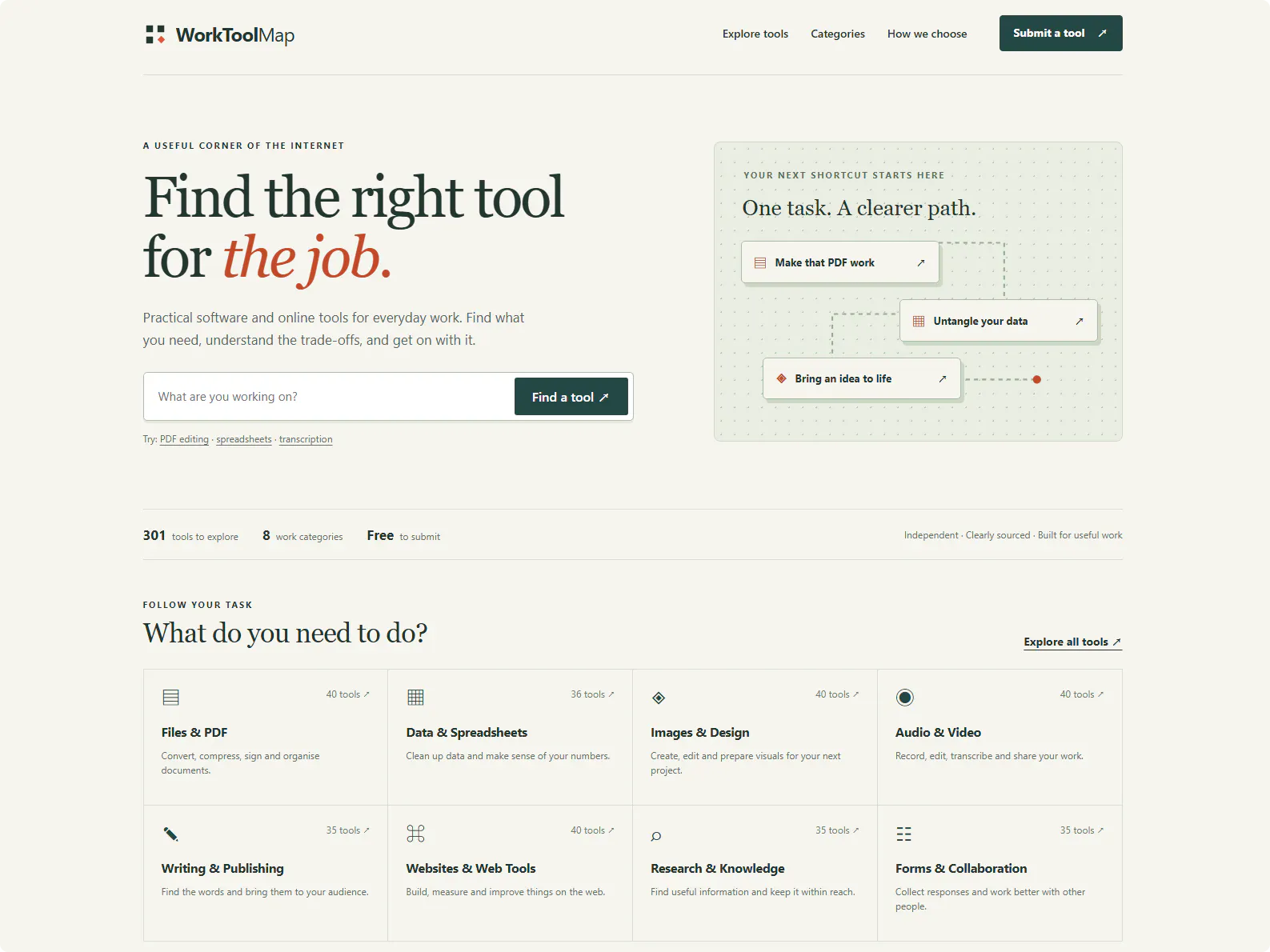Click the table icon in Untangle your data
The height and width of the screenshot is (952, 1270).
coord(919,321)
